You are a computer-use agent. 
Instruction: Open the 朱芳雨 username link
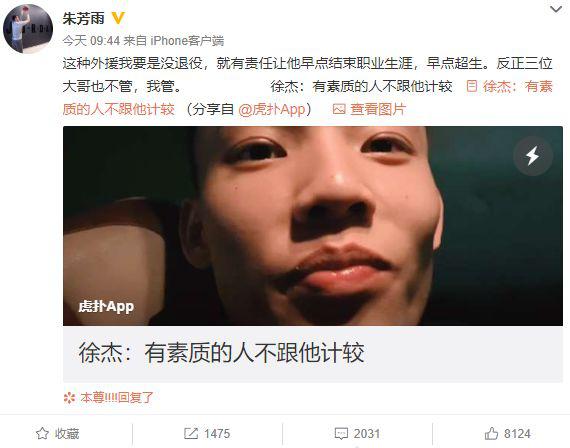click(84, 18)
